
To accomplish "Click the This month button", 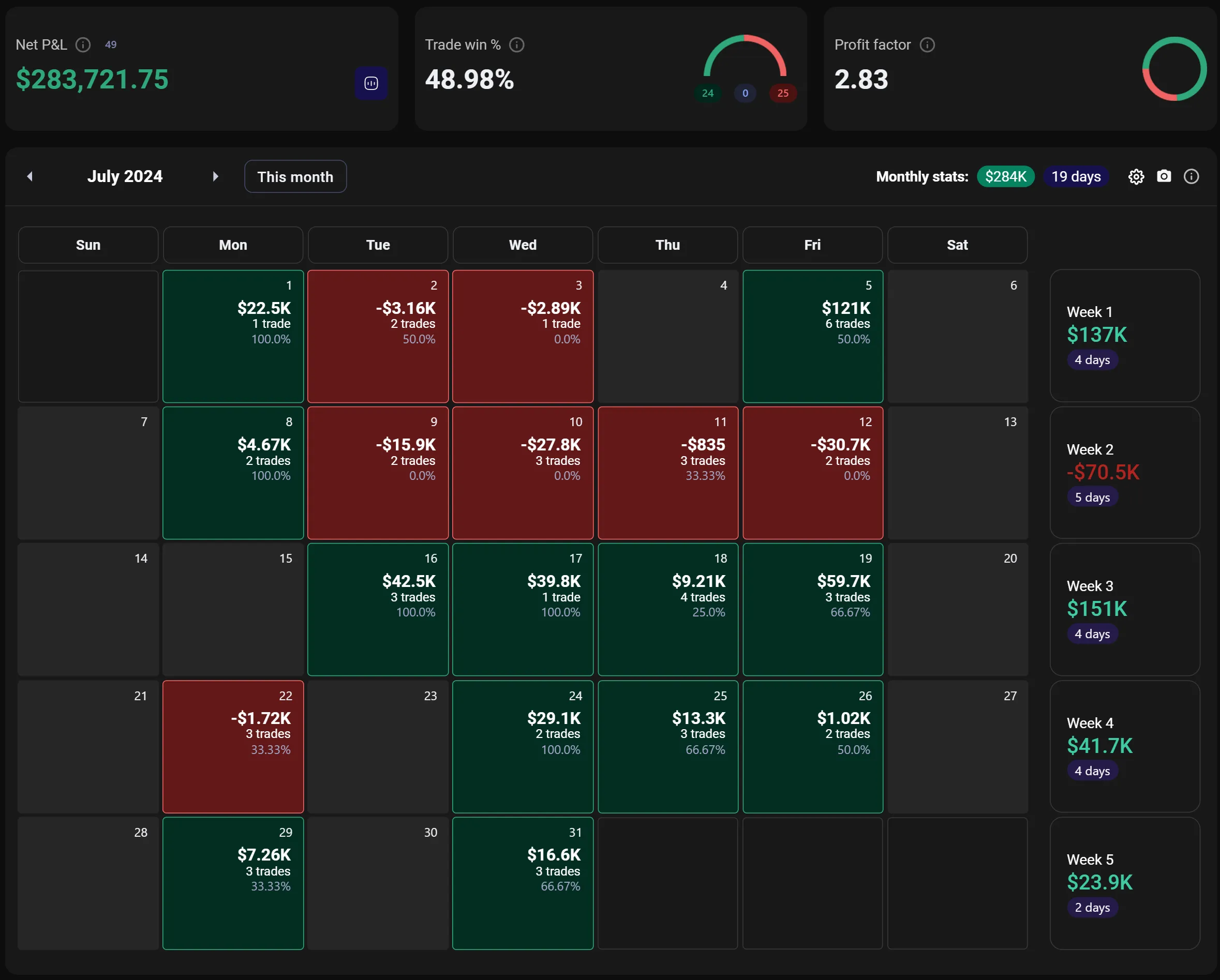I will pyautogui.click(x=295, y=176).
